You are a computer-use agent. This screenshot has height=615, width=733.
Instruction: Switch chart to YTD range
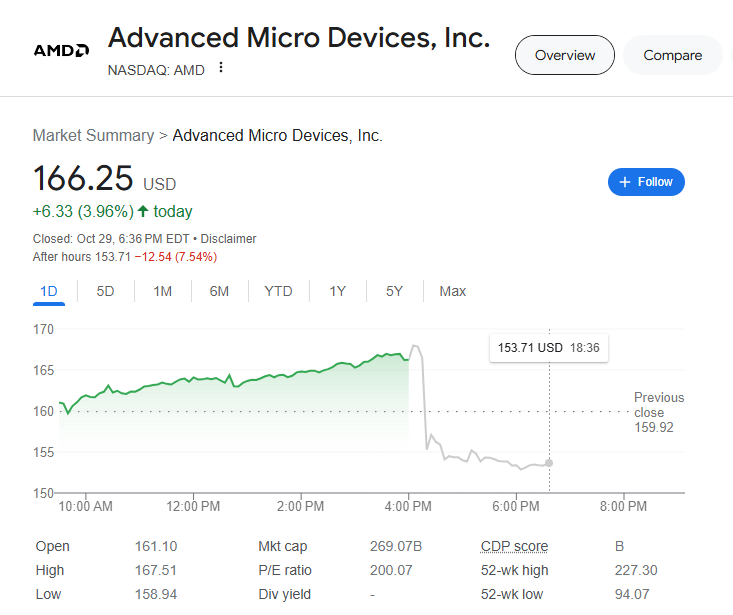(x=278, y=292)
